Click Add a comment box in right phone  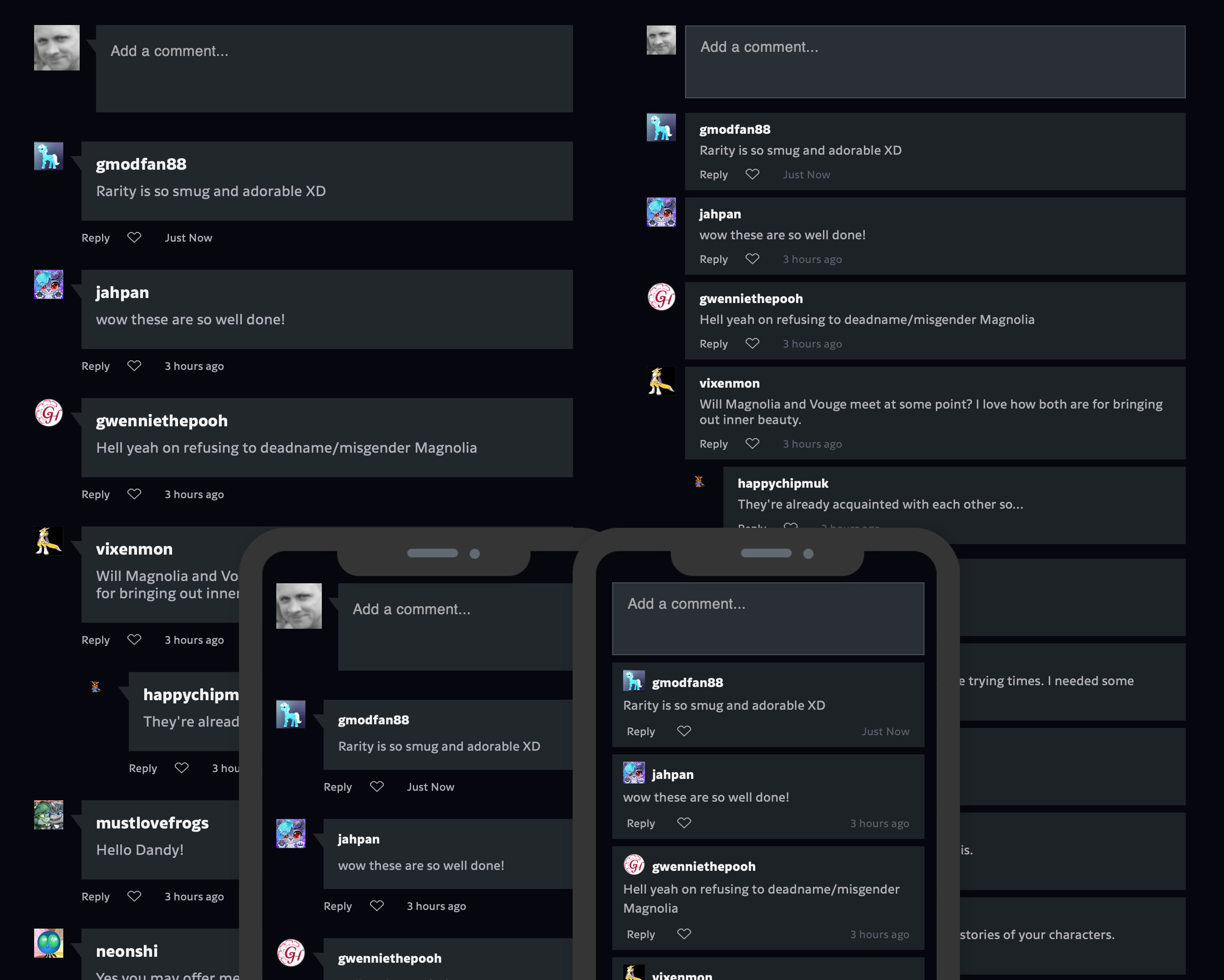coord(767,619)
